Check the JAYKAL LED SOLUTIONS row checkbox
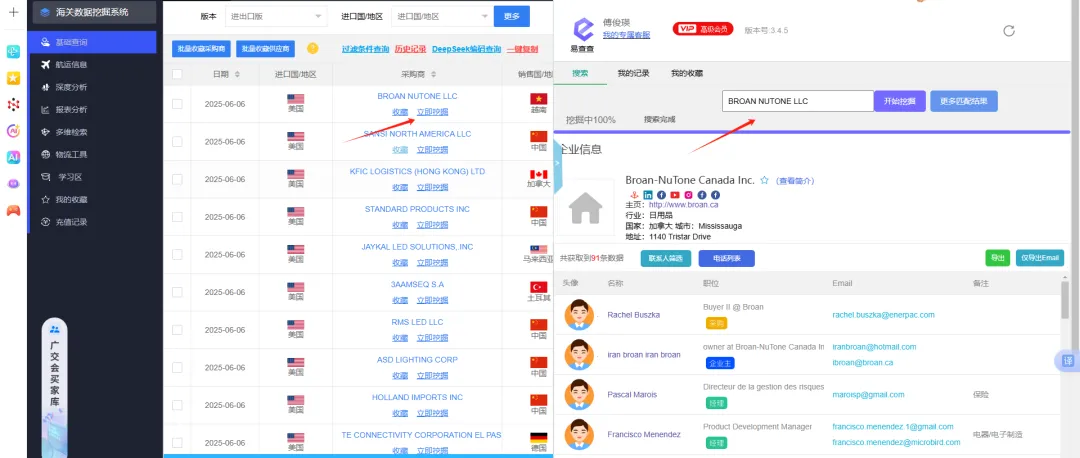 click(177, 254)
